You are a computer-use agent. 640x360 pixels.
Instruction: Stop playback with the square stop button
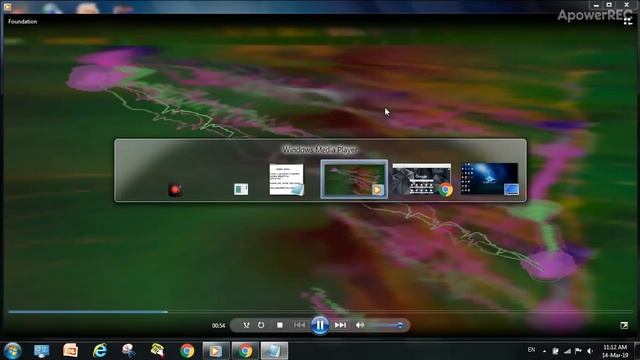point(280,325)
